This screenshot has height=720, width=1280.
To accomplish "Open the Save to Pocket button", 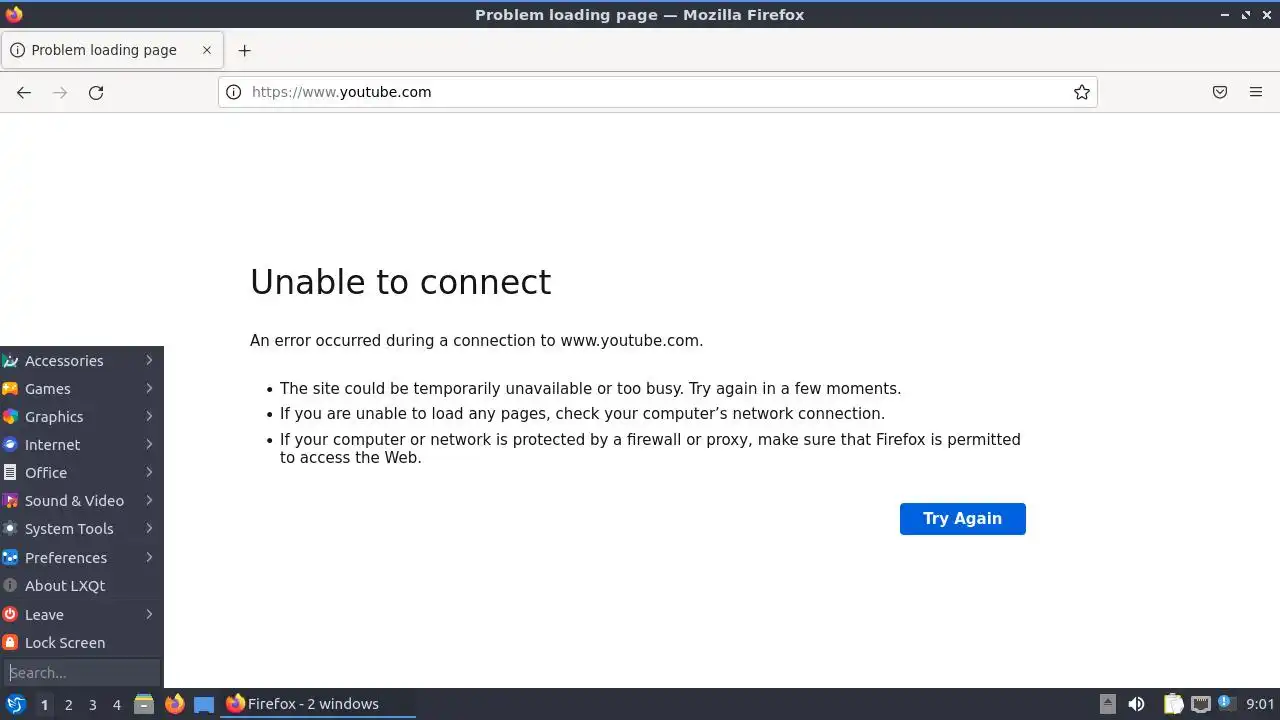I will 1220,92.
